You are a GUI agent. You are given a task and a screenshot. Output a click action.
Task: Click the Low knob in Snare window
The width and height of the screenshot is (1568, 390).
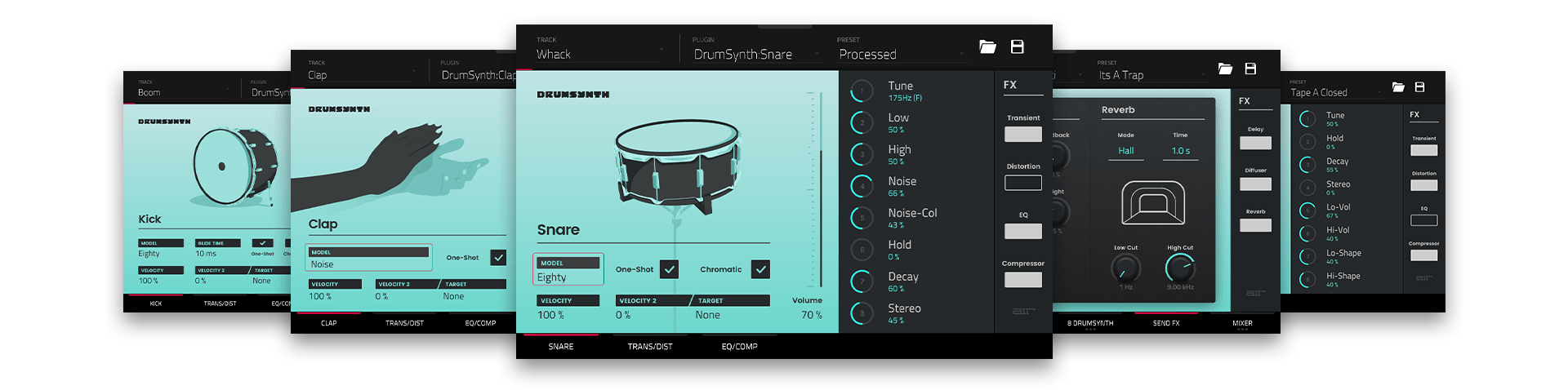click(862, 123)
